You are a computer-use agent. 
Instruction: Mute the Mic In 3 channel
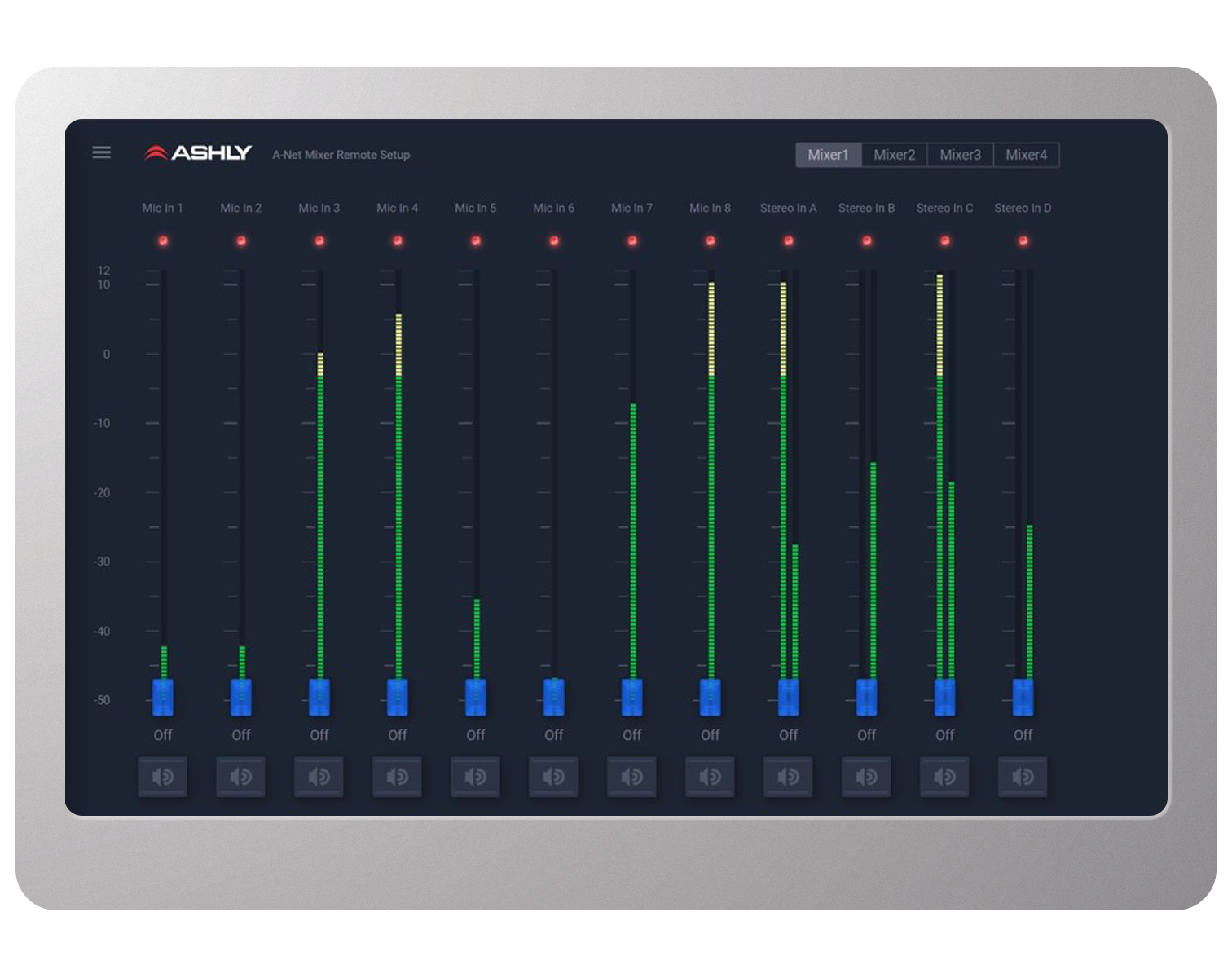(x=319, y=777)
